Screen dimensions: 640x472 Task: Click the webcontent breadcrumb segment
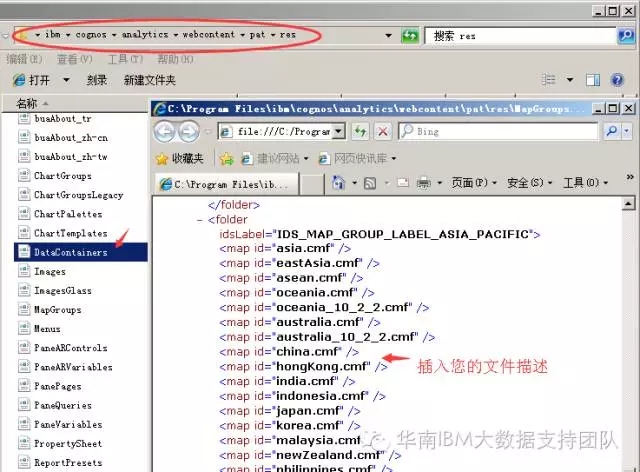pos(209,35)
